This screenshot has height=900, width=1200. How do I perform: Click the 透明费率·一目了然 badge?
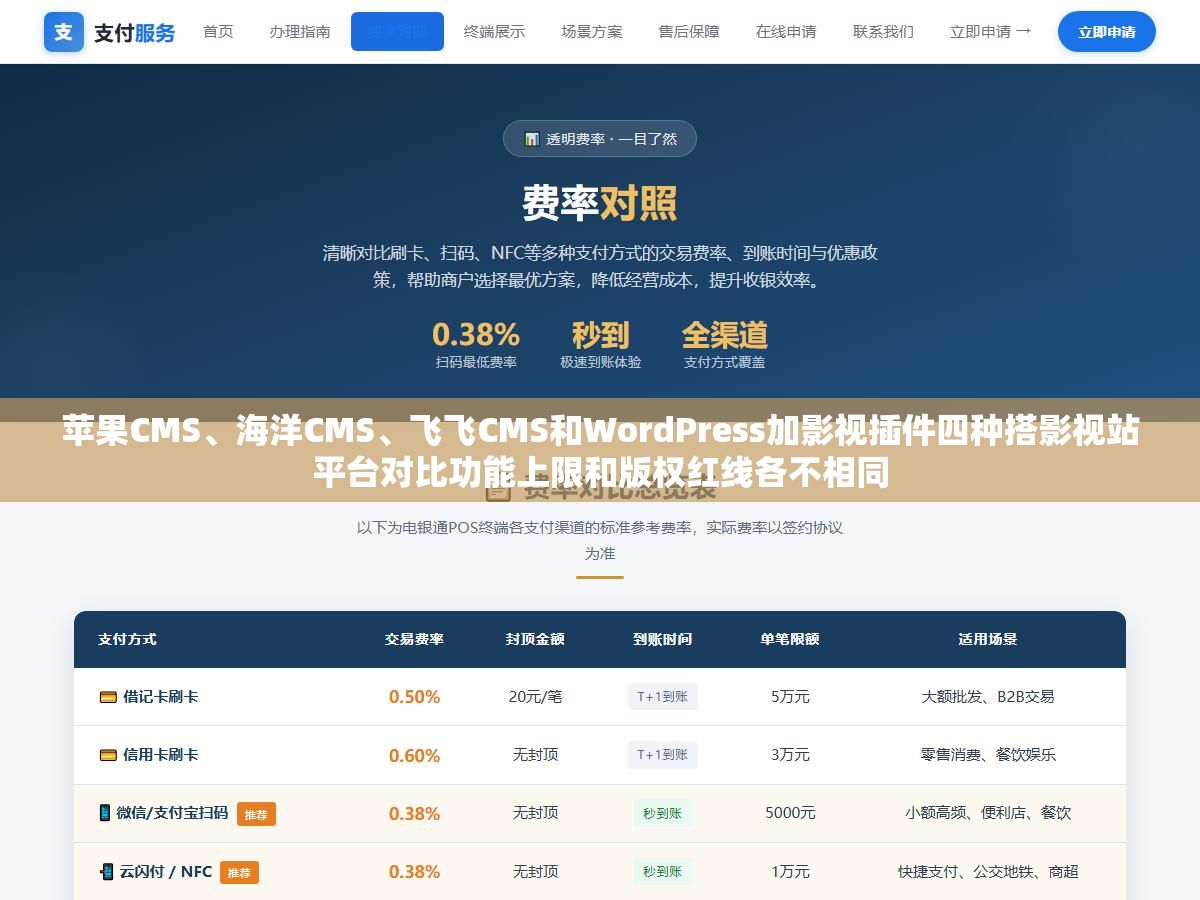click(600, 139)
